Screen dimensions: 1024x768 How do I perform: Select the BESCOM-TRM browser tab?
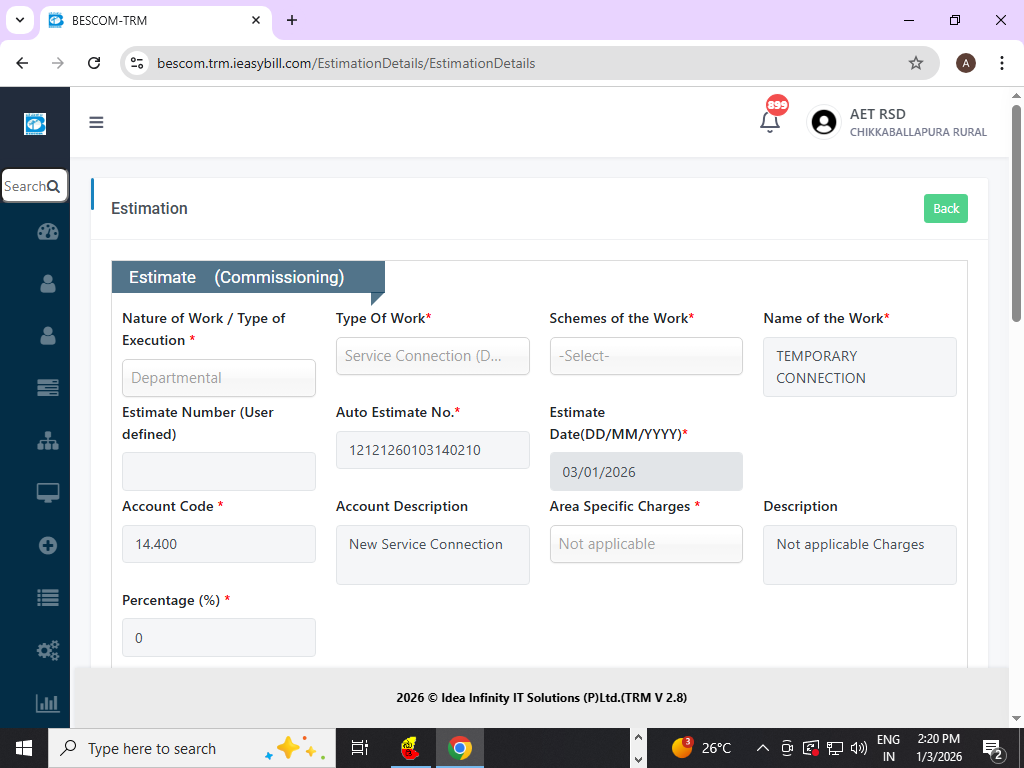155,20
